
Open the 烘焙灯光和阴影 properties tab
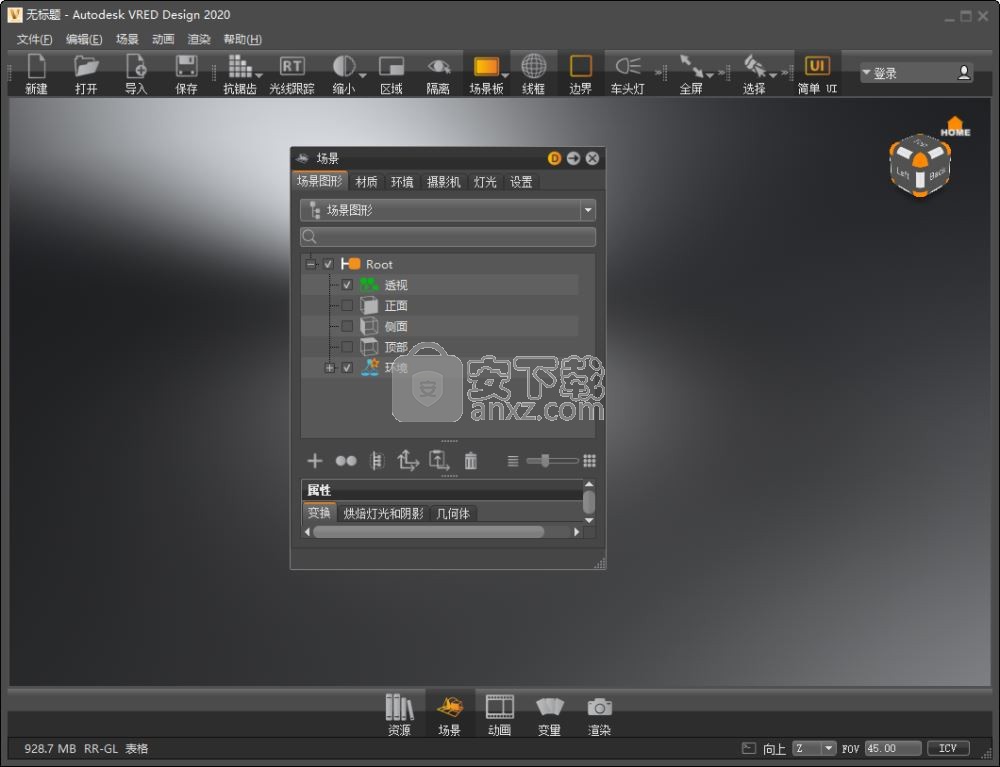[x=383, y=513]
